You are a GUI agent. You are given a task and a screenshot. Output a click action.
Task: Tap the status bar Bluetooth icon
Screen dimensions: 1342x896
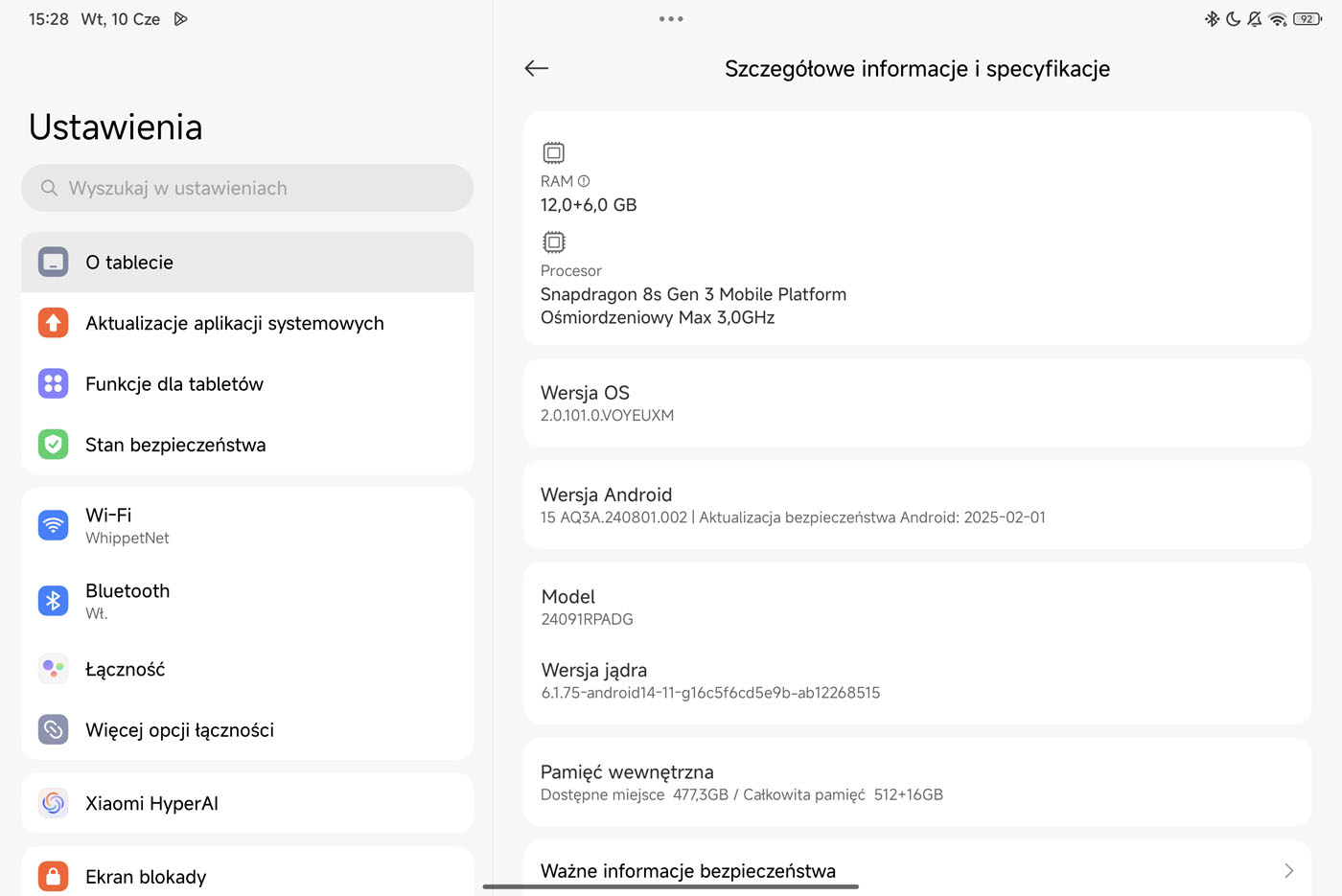pyautogui.click(x=1212, y=19)
